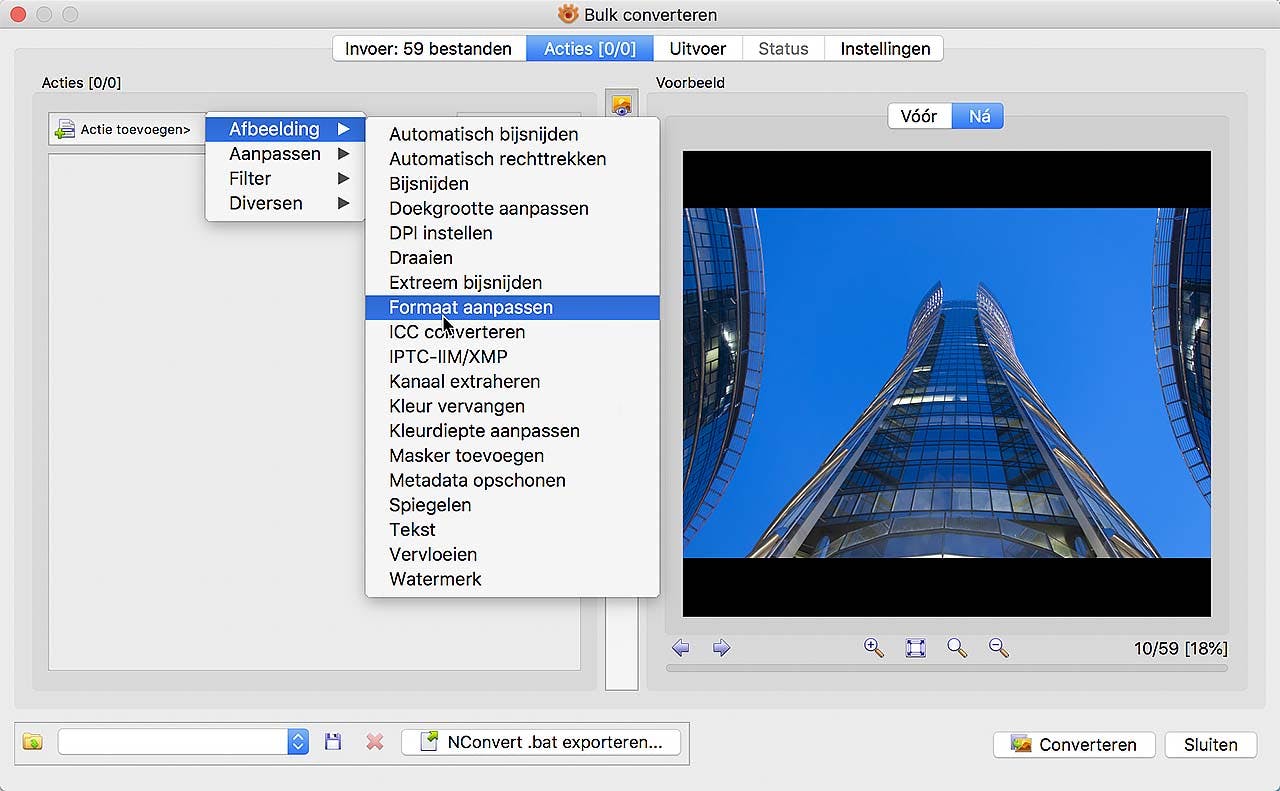Add the Kanaal extraheren action
1280x791 pixels.
click(512, 381)
